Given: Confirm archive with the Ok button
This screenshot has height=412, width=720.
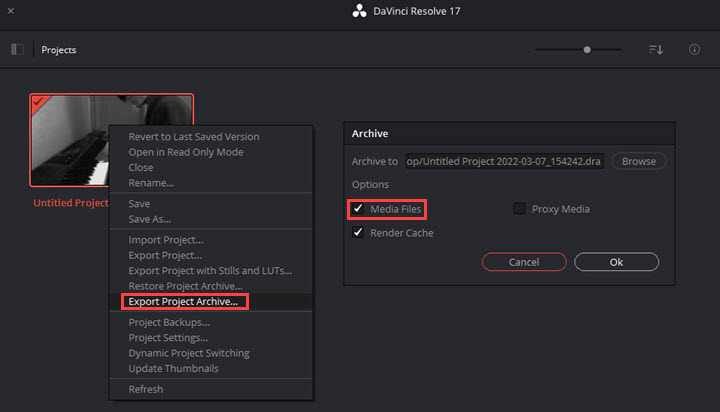Looking at the screenshot, I should (616, 262).
